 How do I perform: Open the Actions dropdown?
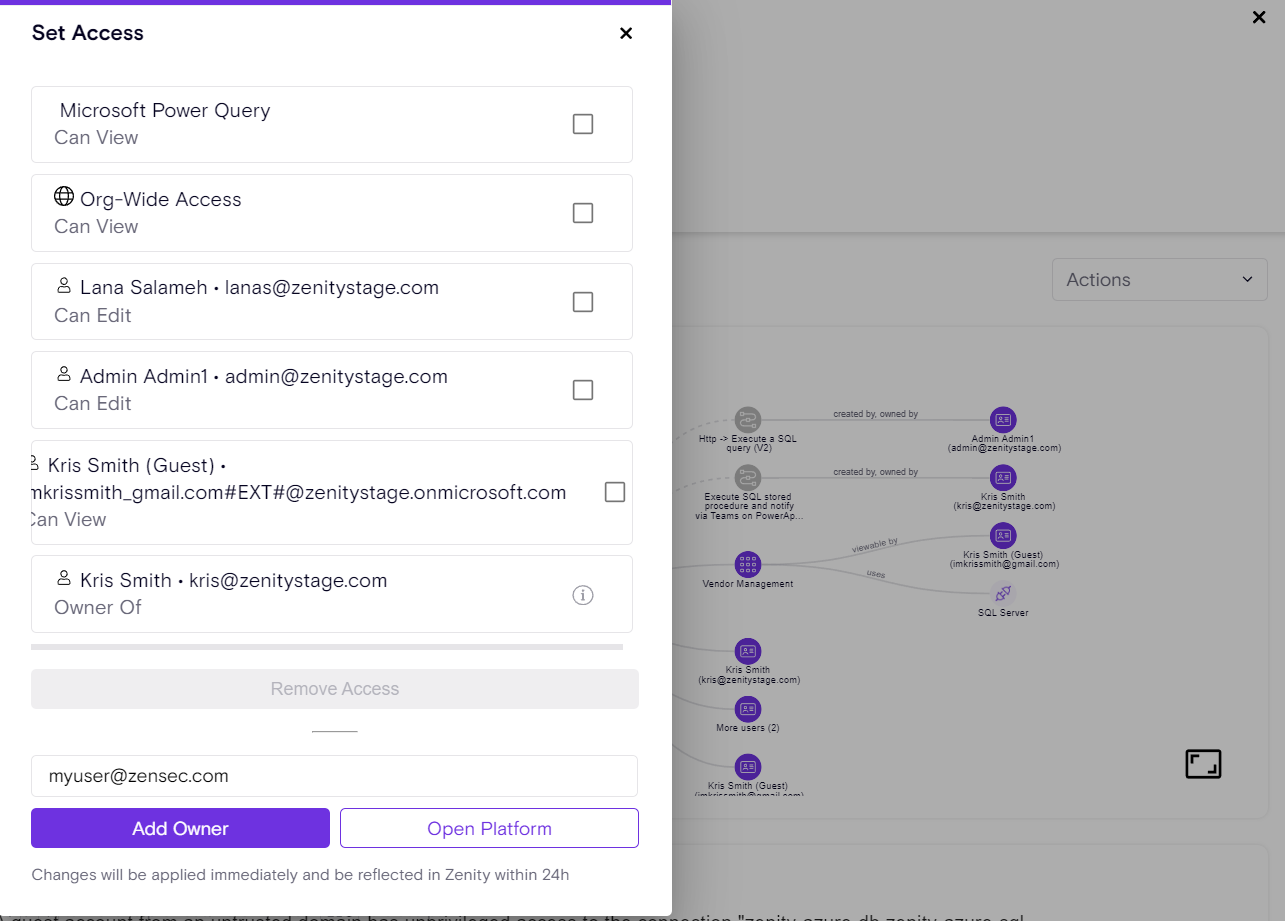1159,280
